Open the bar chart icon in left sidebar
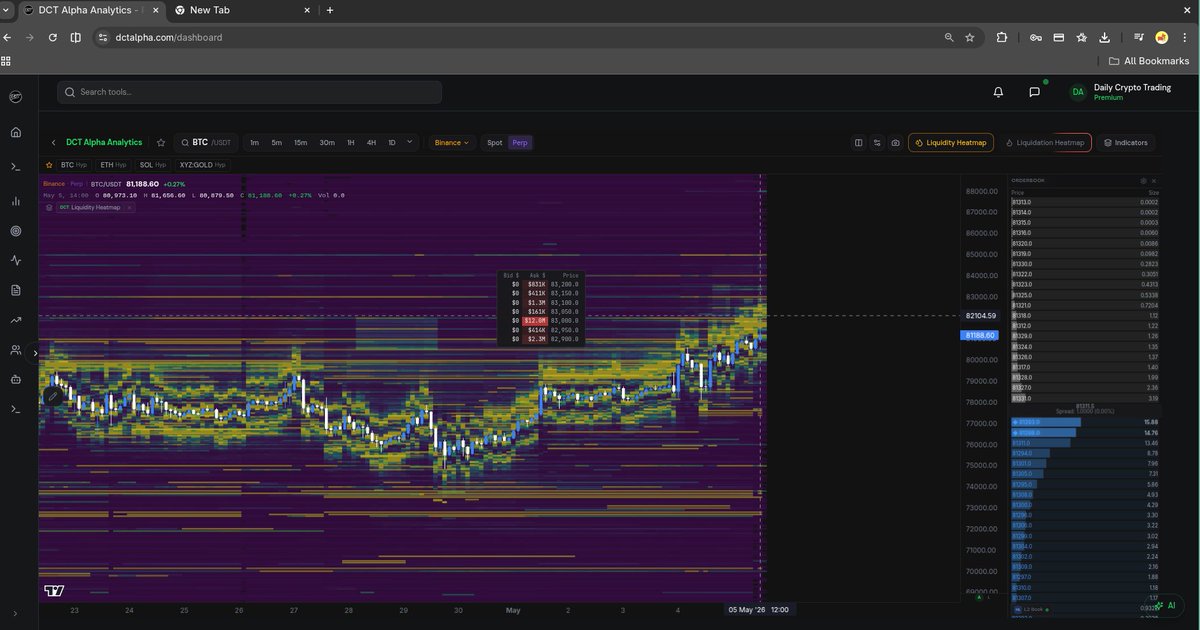1200x630 pixels. tap(15, 200)
